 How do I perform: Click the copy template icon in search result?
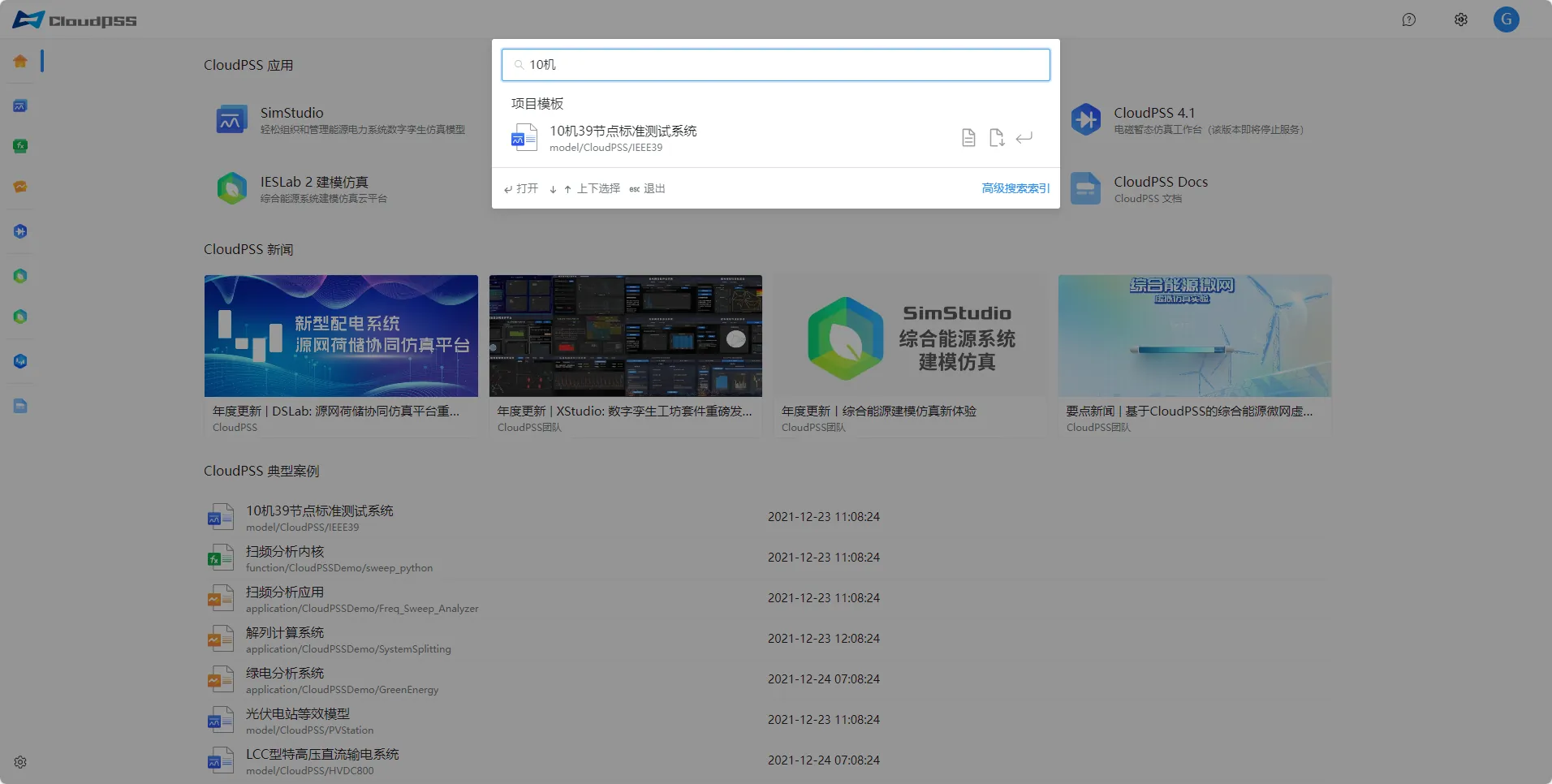(997, 138)
